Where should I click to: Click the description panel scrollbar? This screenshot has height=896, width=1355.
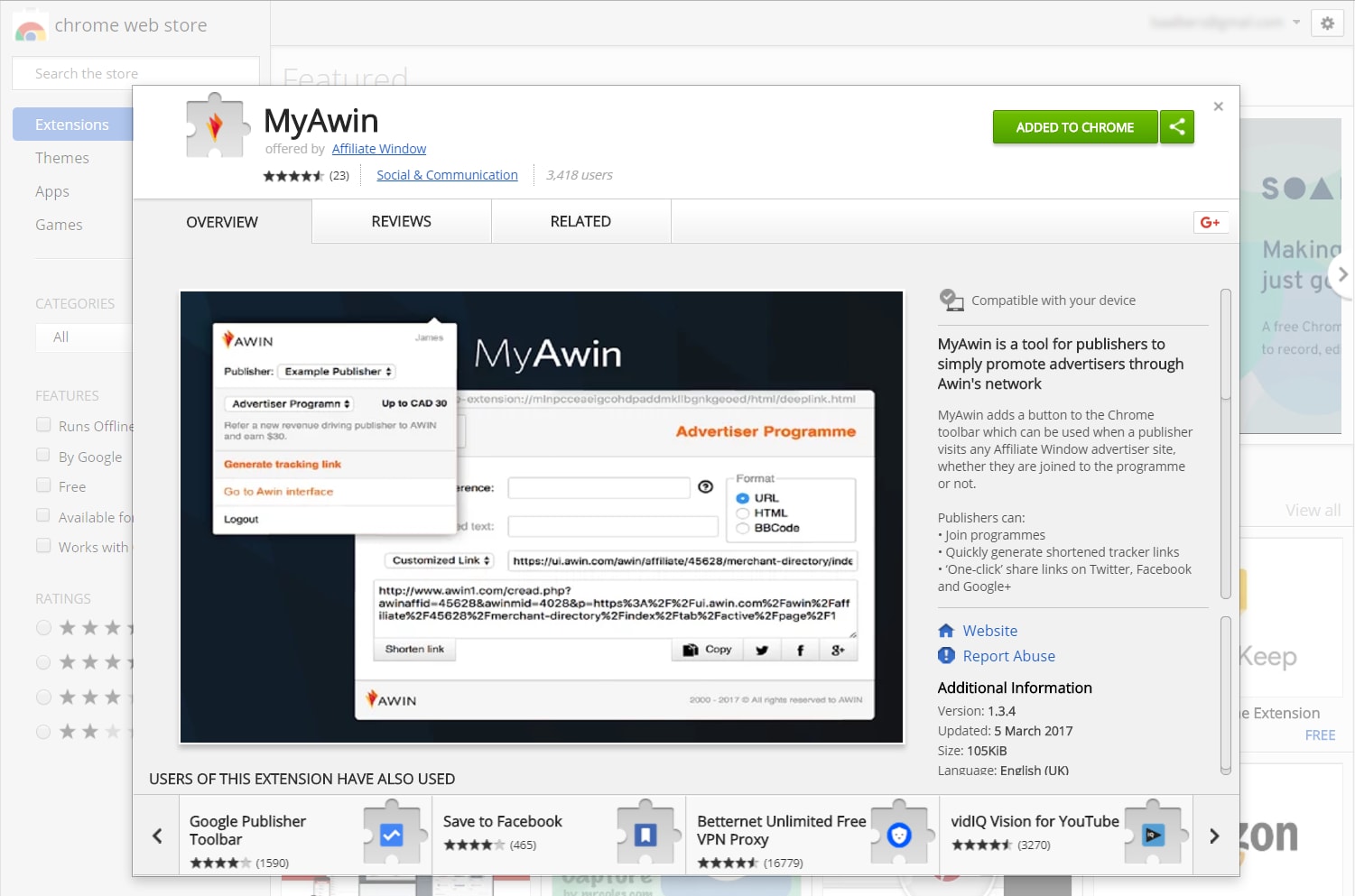(x=1225, y=442)
